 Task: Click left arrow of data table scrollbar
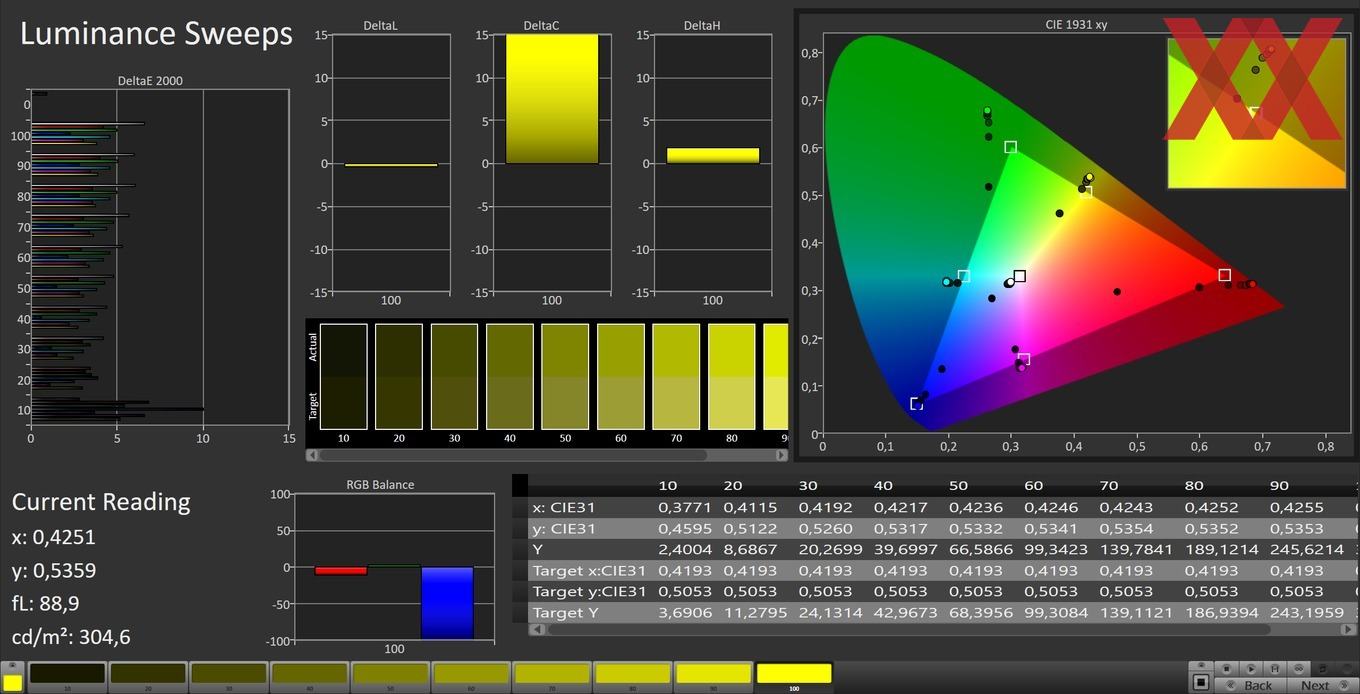tap(535, 630)
